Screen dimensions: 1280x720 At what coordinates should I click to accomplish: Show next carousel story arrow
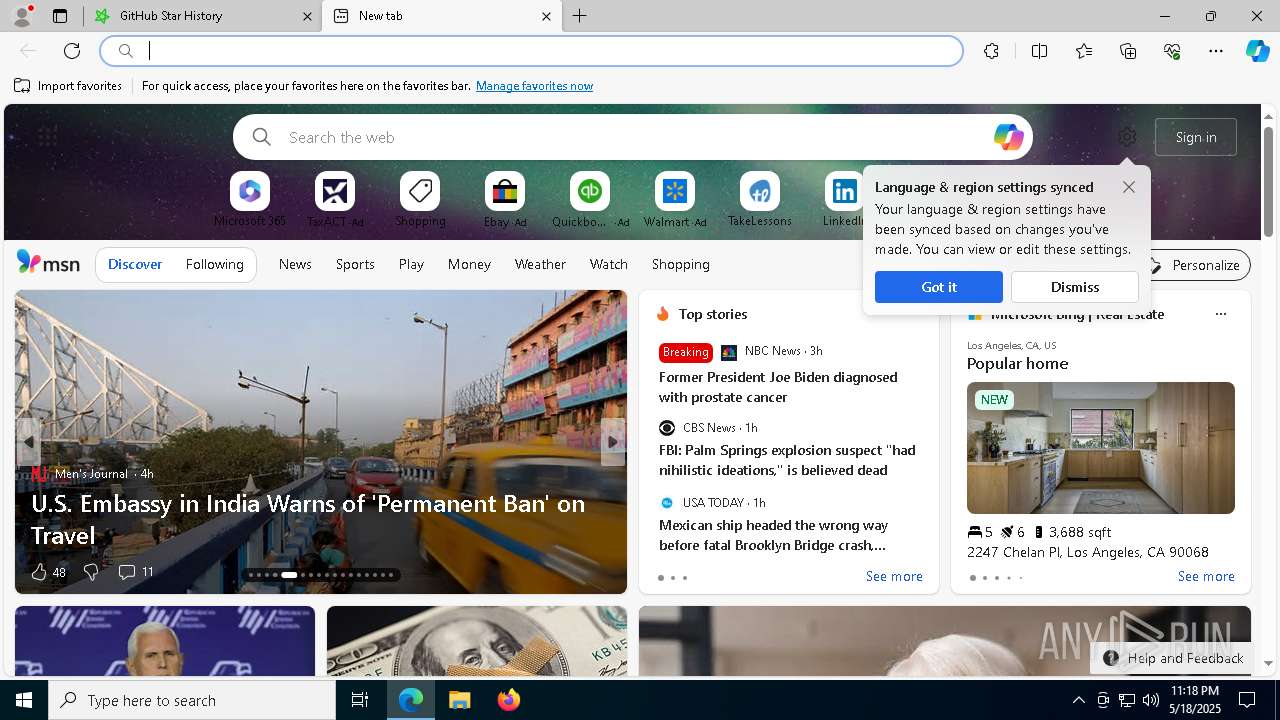point(612,442)
